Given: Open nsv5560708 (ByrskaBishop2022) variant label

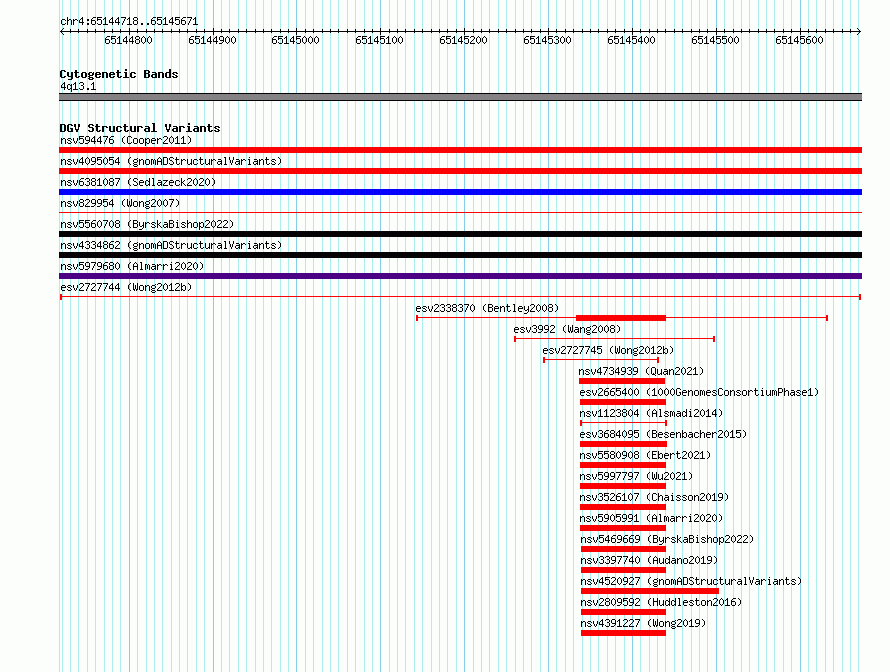Looking at the screenshot, I should point(147,224).
